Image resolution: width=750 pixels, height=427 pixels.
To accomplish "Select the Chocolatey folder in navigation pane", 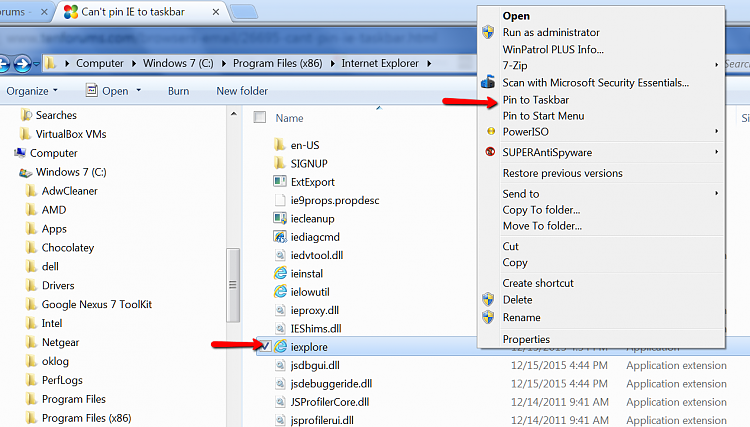I will tap(67, 247).
